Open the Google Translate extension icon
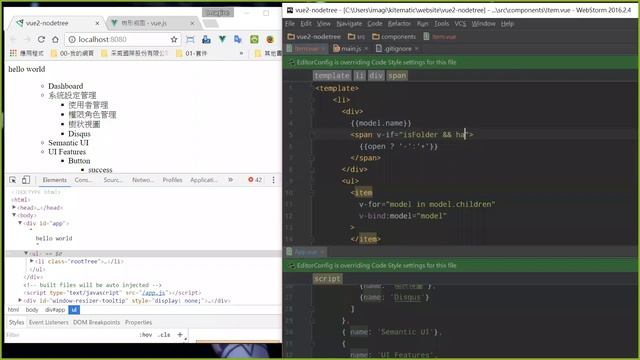Image resolution: width=640 pixels, height=360 pixels. [x=238, y=39]
